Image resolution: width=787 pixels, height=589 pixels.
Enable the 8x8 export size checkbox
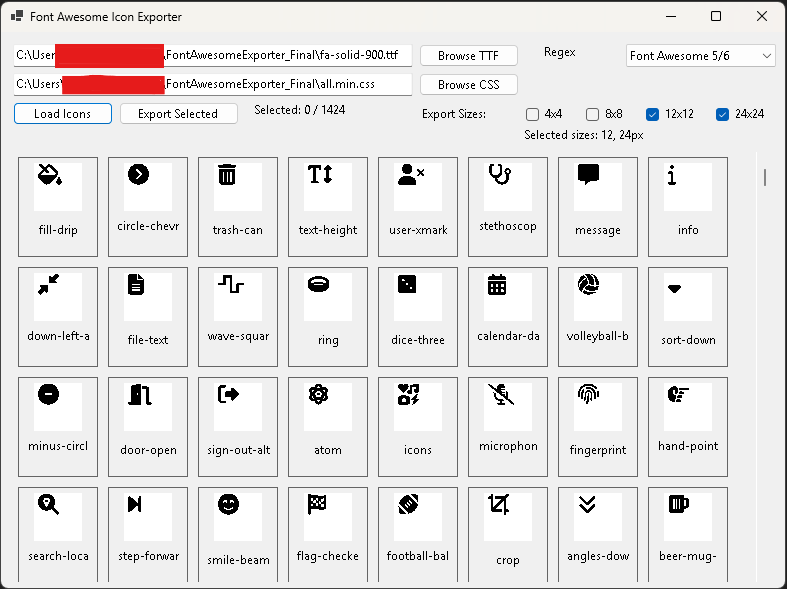click(x=592, y=114)
